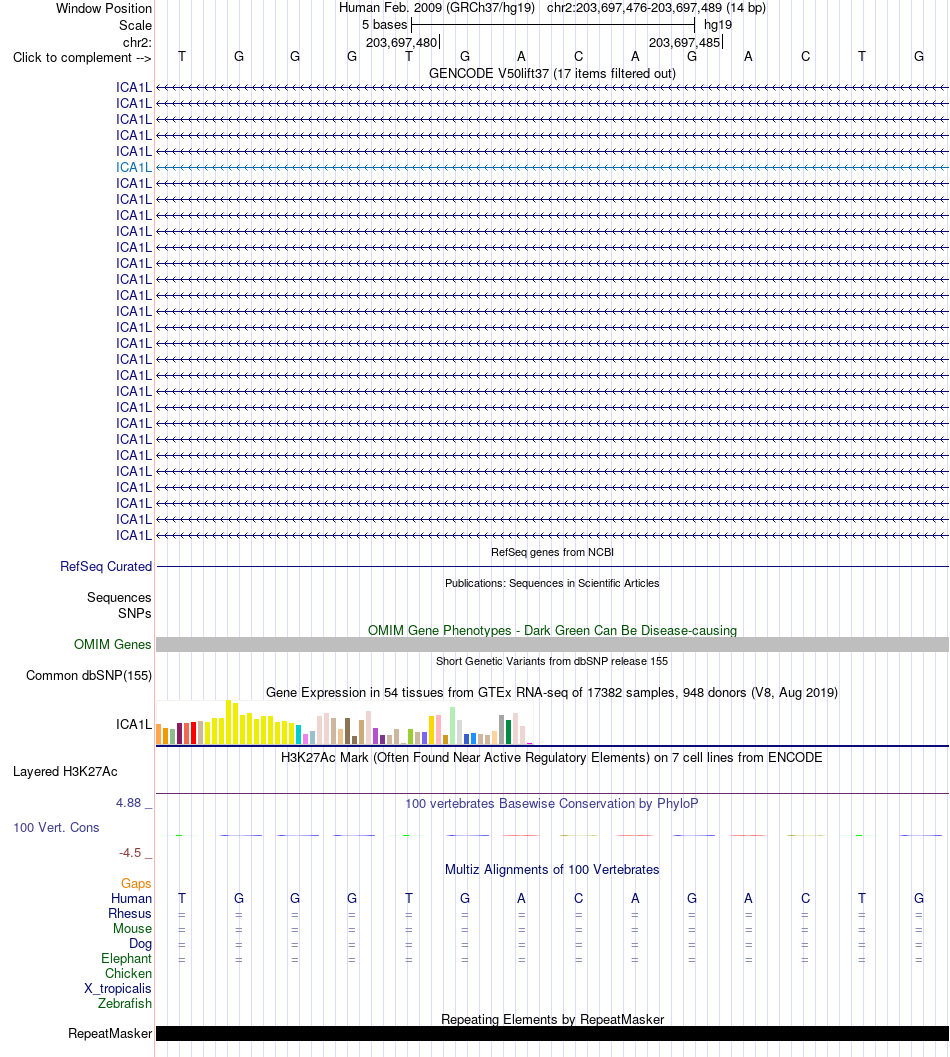The height and width of the screenshot is (1057, 950).
Task: Select the Human alignment row label
Action: pyautogui.click(x=131, y=899)
